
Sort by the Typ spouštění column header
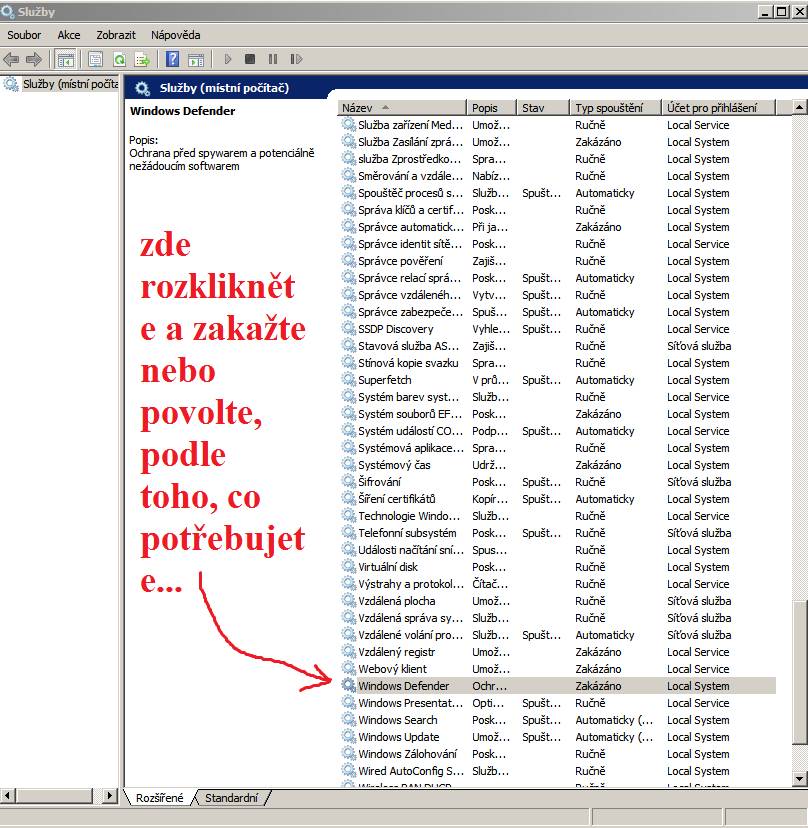(615, 108)
